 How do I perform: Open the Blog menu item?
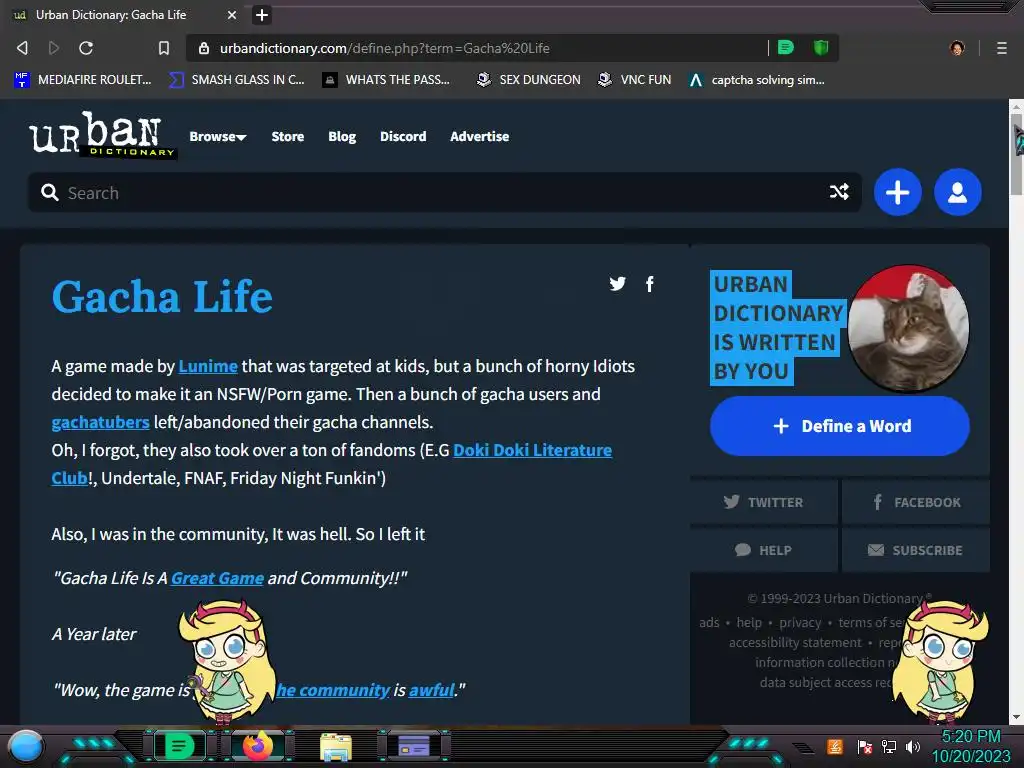(342, 136)
